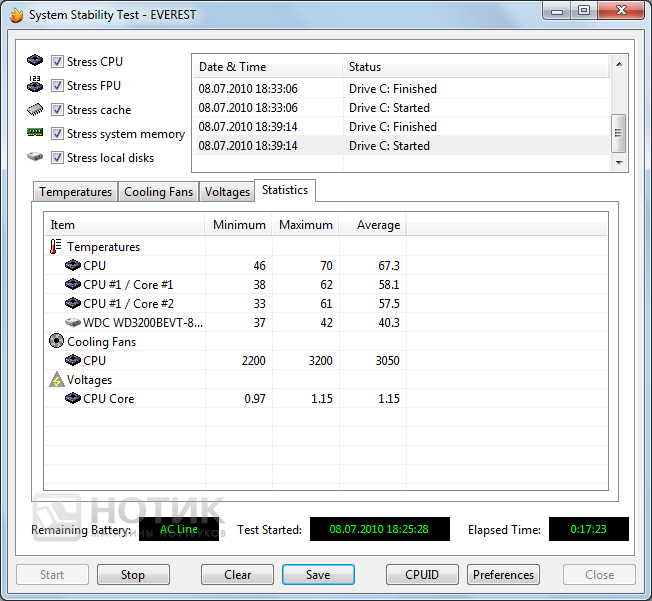Click the chip icon on CPU fan row
Viewport: 652px width, 601px height.
coord(73,360)
